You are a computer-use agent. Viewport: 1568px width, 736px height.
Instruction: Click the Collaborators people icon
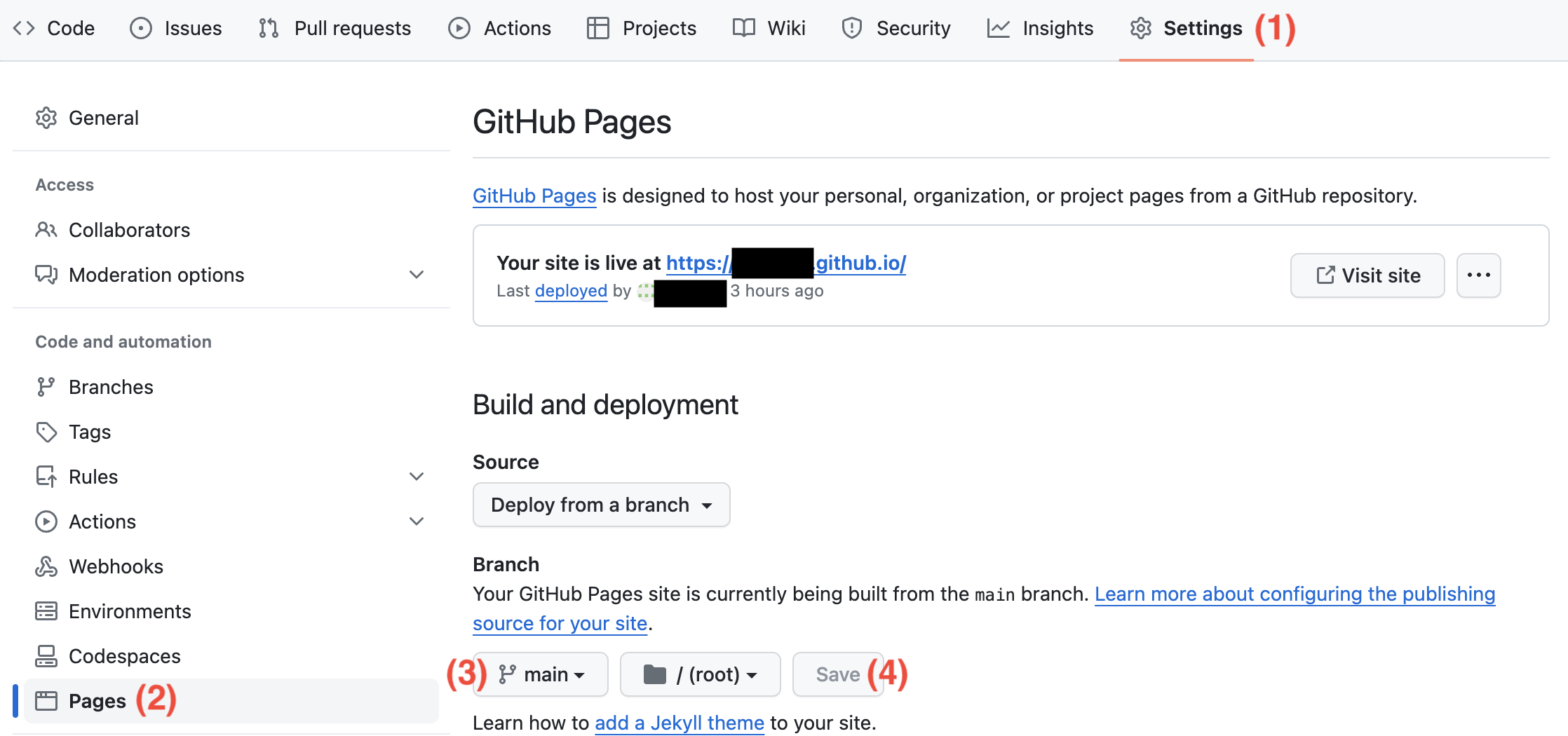coord(46,230)
